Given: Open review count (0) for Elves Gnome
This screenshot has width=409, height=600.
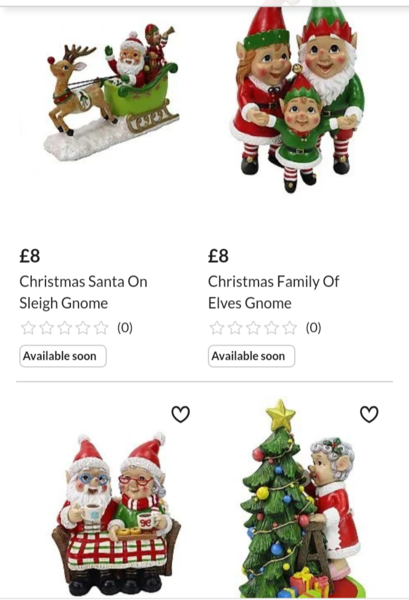Looking at the screenshot, I should [x=313, y=328].
